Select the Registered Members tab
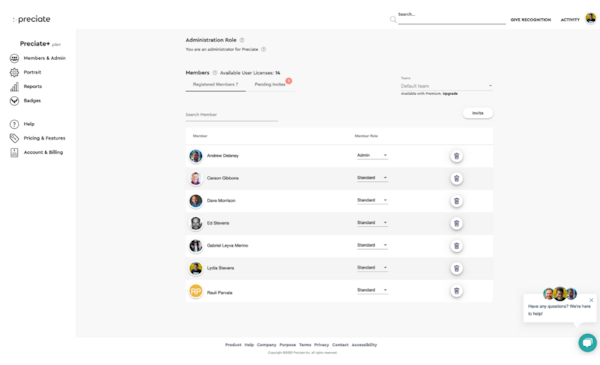This screenshot has height=365, width=600. (x=215, y=84)
